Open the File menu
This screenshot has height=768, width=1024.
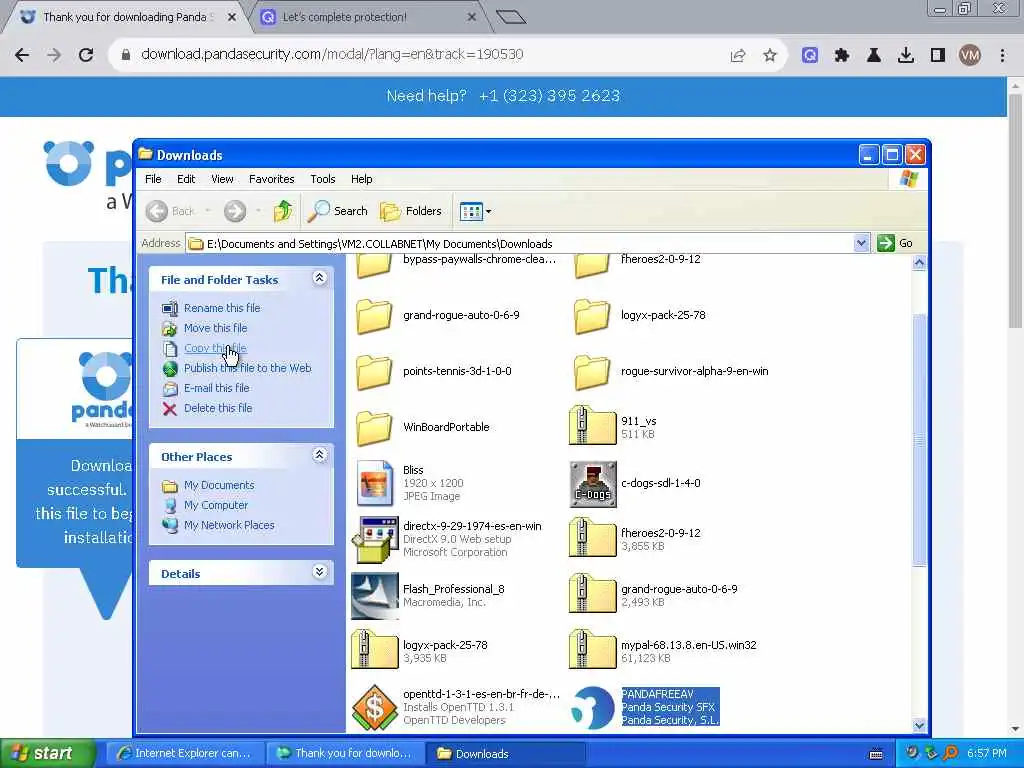[153, 179]
